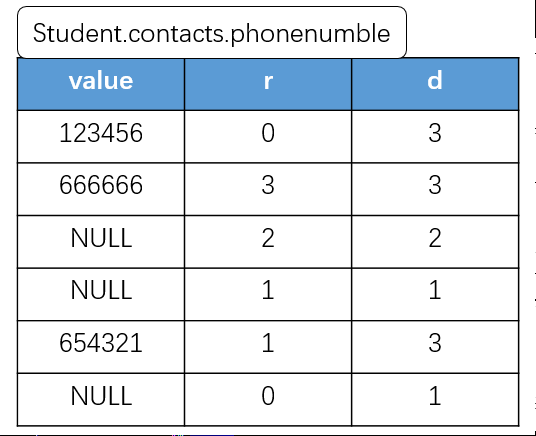Select the d column header
Screen dimensions: 536x436
coord(435,84)
